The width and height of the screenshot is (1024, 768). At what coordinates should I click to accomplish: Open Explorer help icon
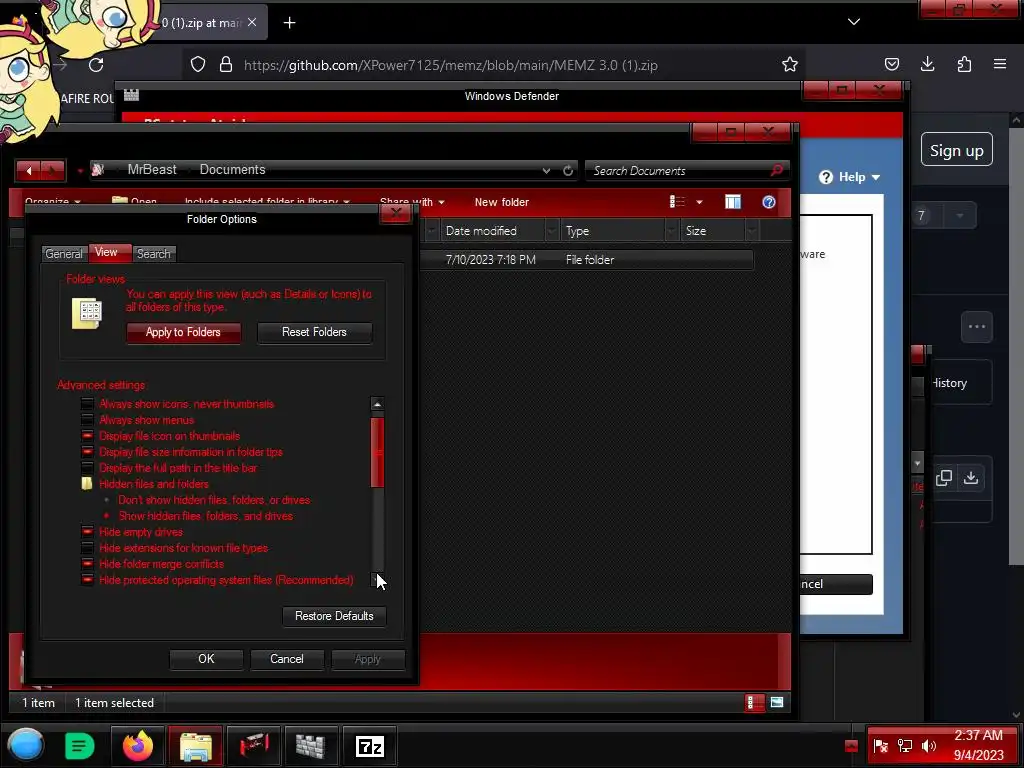point(769,202)
